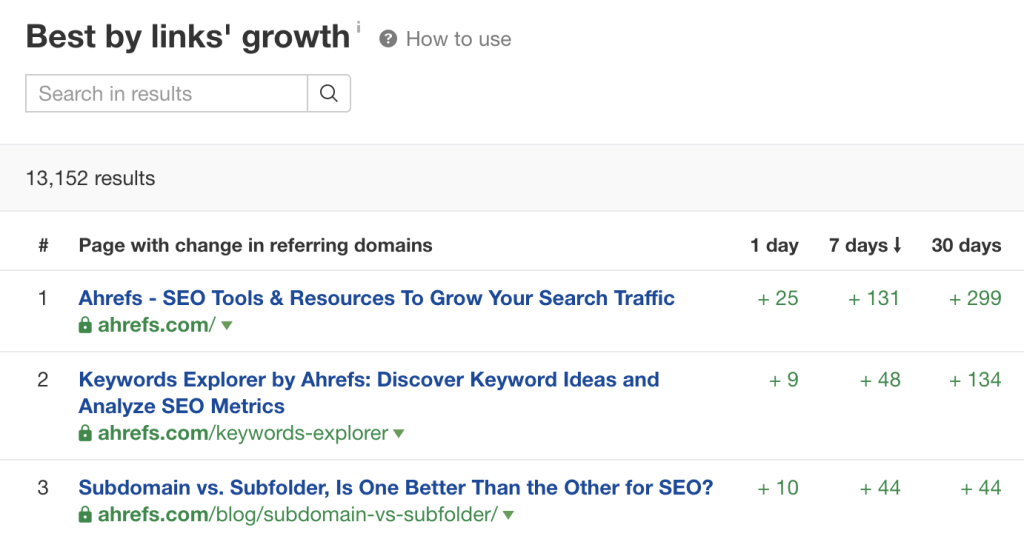Viewport: 1024px width, 539px height.
Task: Click the lock icon beside subdomain-vs-subfolder URL
Action: (86, 515)
